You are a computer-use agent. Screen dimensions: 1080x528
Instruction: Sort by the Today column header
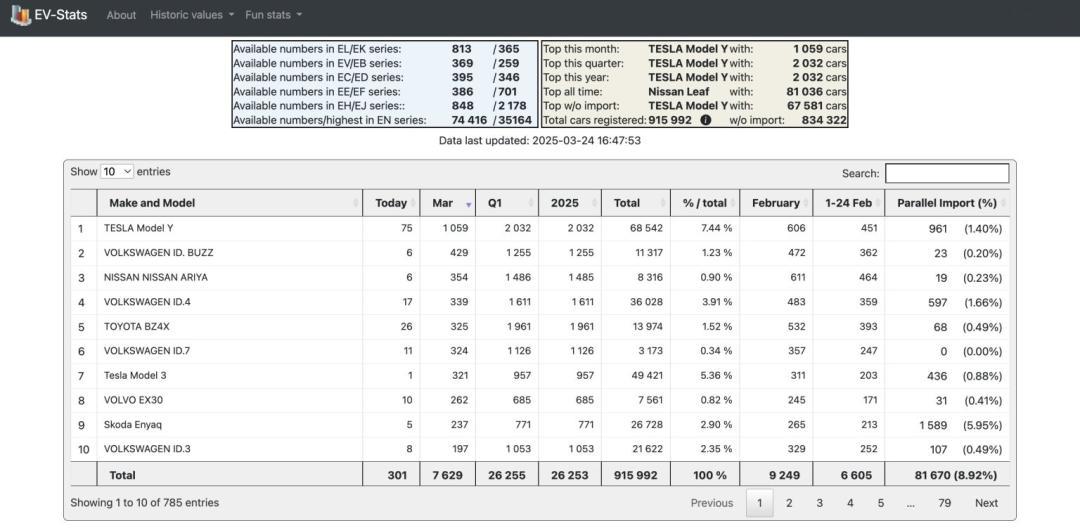pyautogui.click(x=391, y=203)
